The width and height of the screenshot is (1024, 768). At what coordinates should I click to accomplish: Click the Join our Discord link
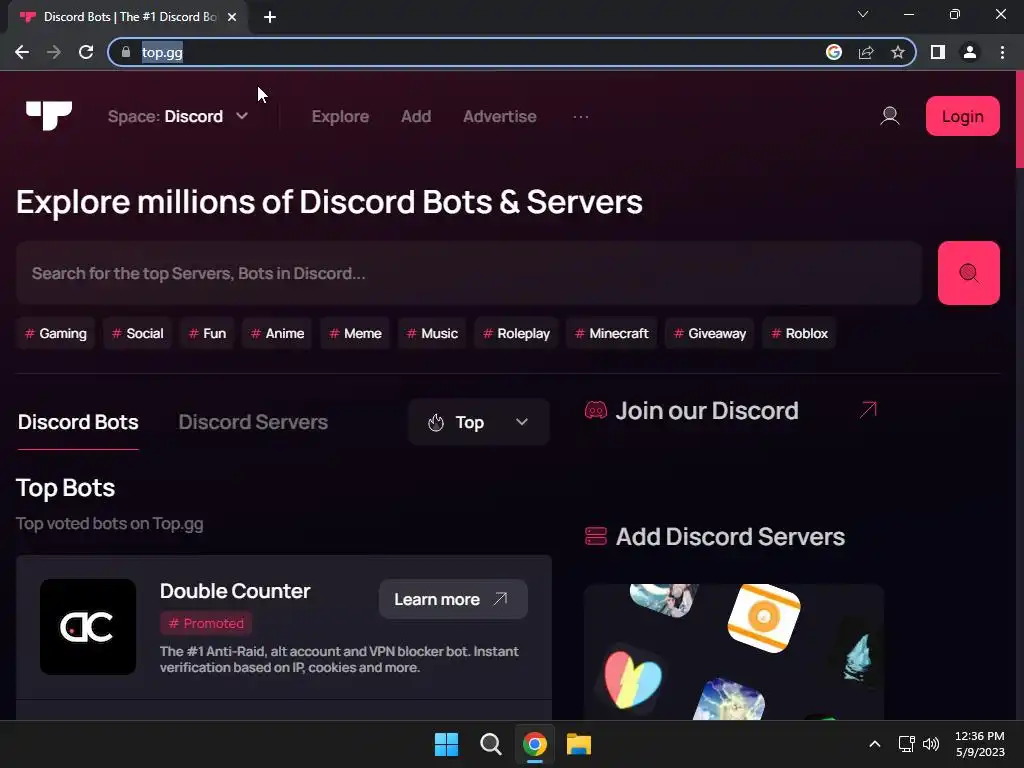[707, 410]
